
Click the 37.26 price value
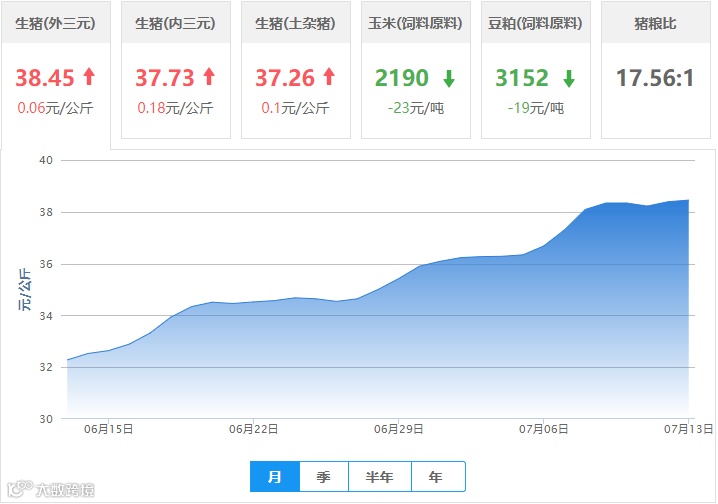pos(285,78)
